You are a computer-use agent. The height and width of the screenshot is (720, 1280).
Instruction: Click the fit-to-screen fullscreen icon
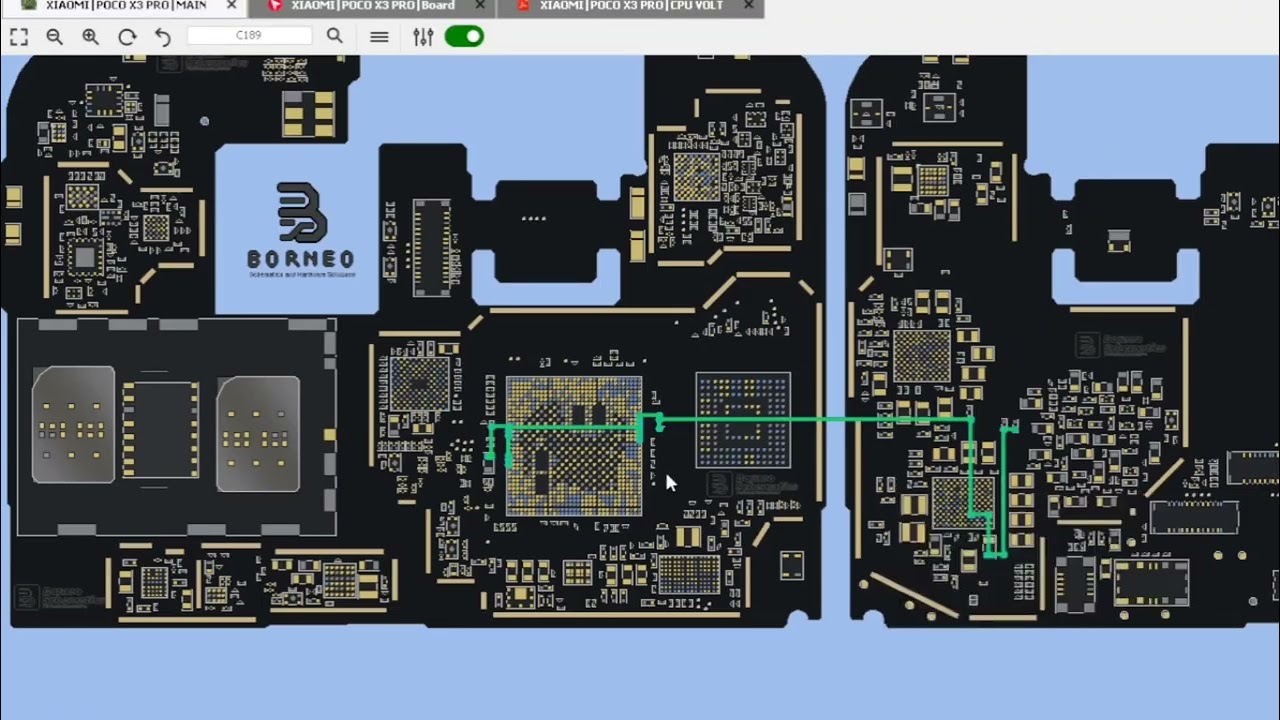[19, 37]
